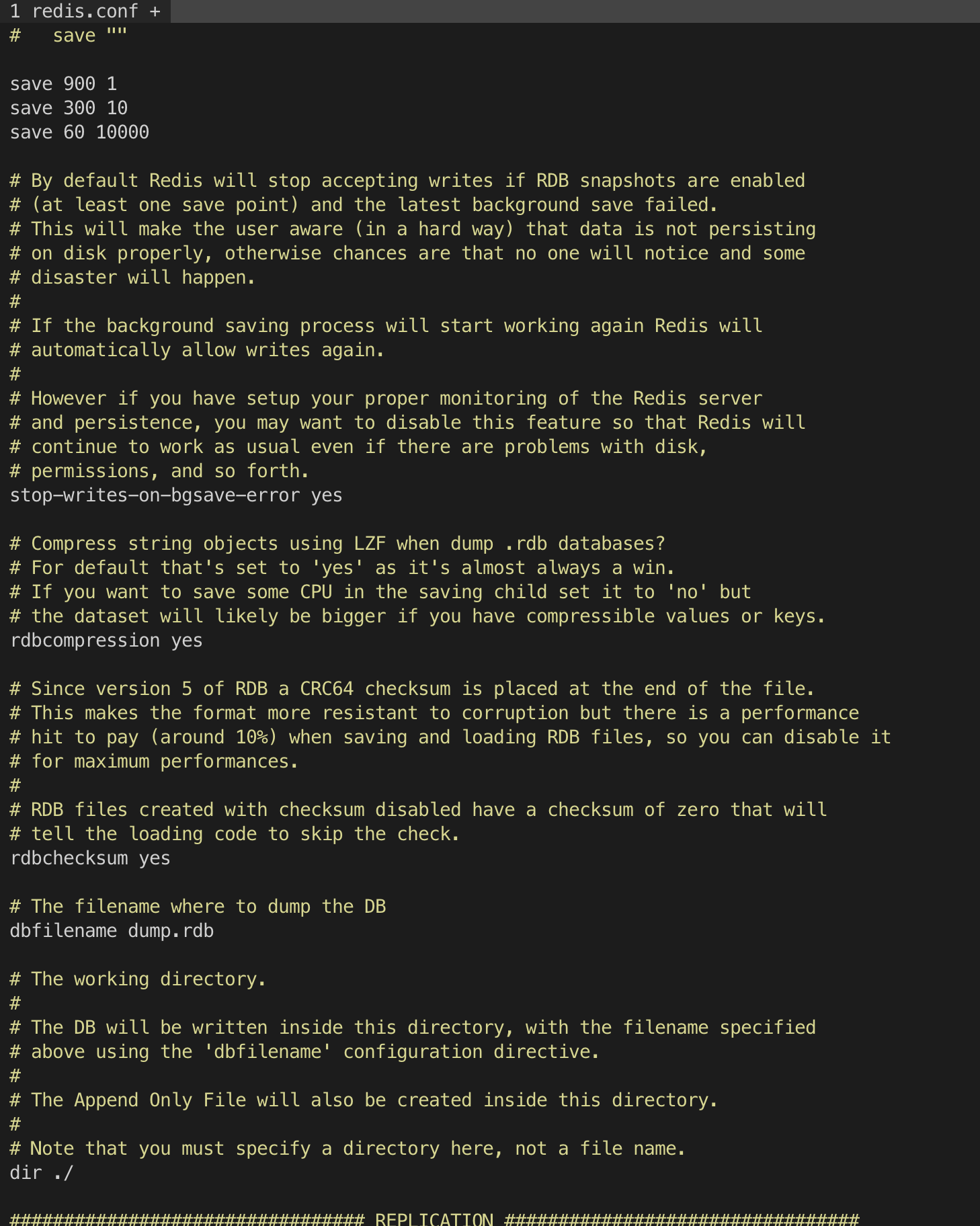Click the dump.rdb filename value
980x1226 pixels.
click(171, 931)
